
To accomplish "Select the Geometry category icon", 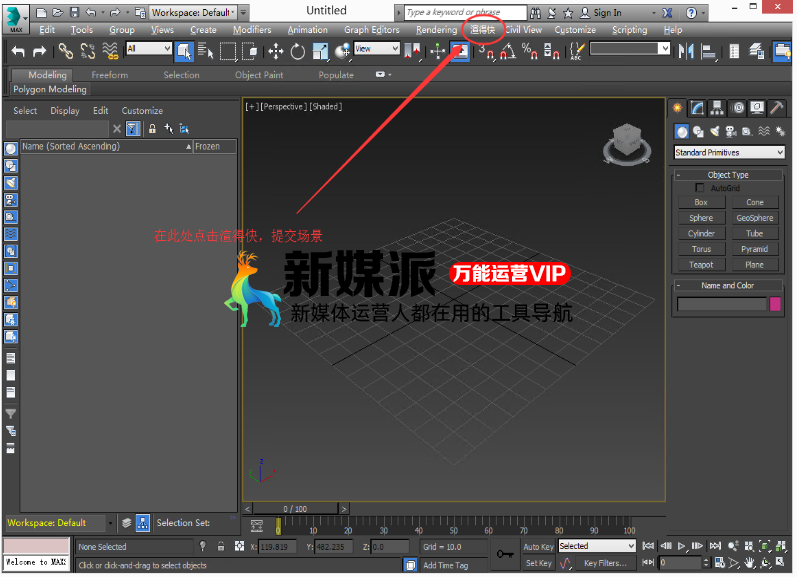I will pos(682,132).
